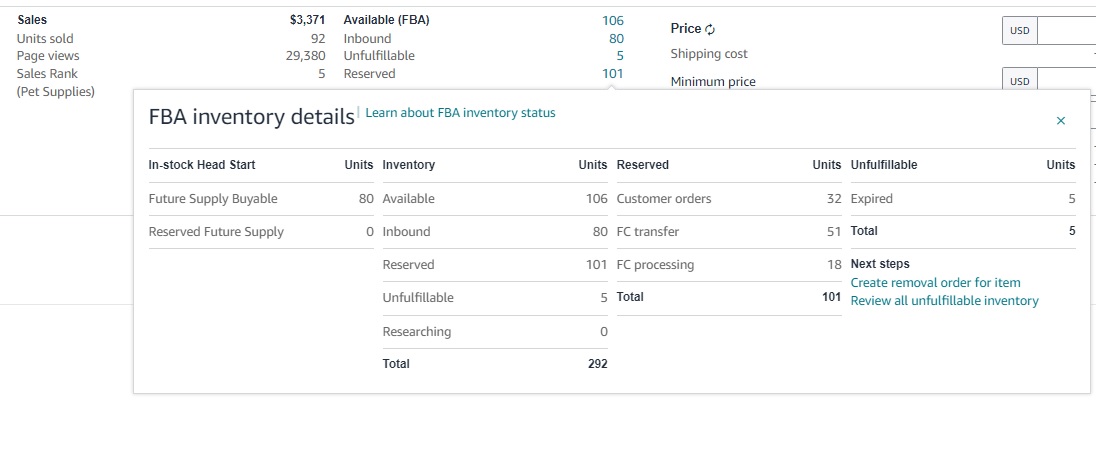Click the FC processing row
Image resolution: width=1096 pixels, height=449 pixels.
pyautogui.click(x=728, y=264)
